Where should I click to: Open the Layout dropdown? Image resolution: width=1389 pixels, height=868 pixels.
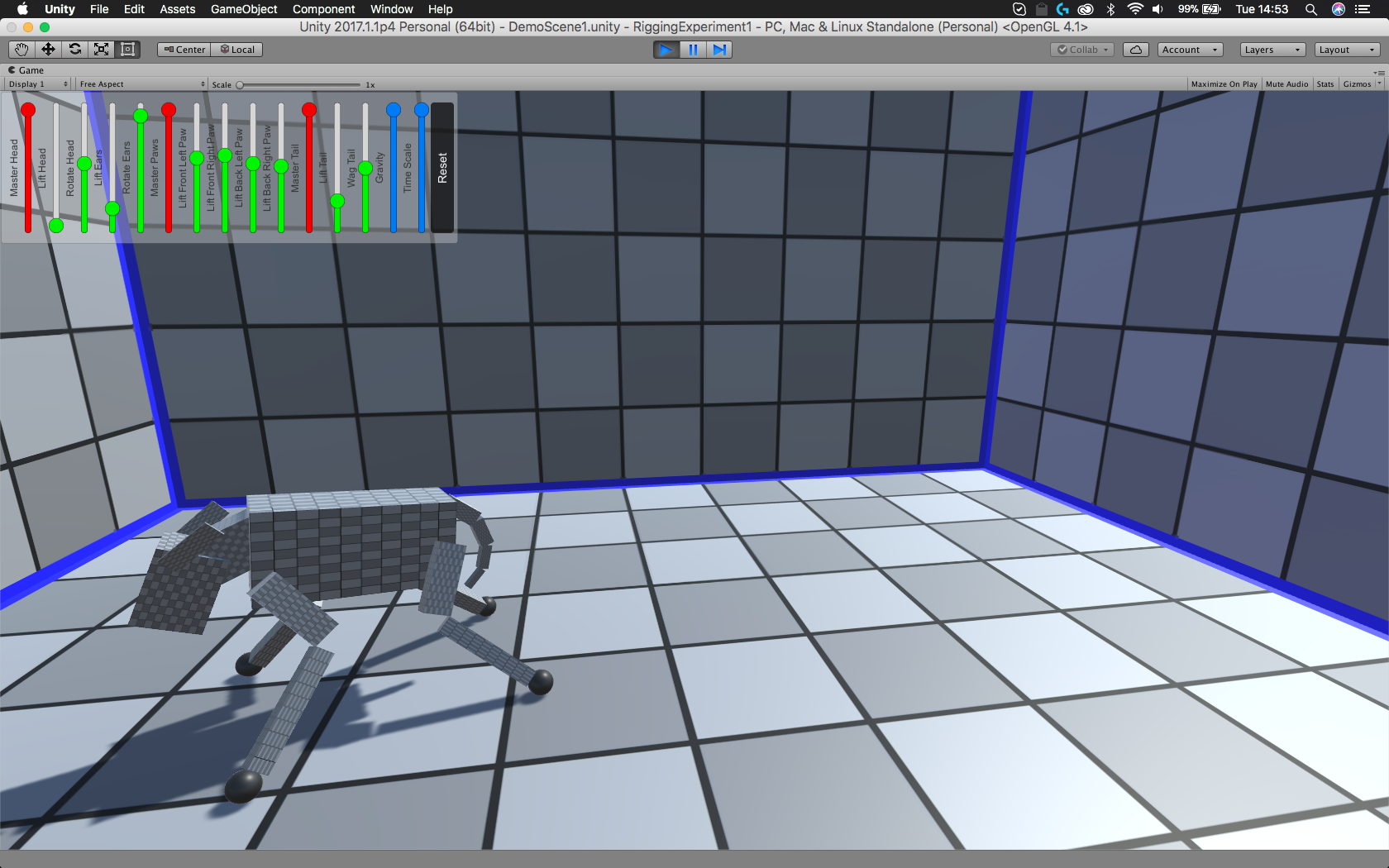(x=1348, y=50)
